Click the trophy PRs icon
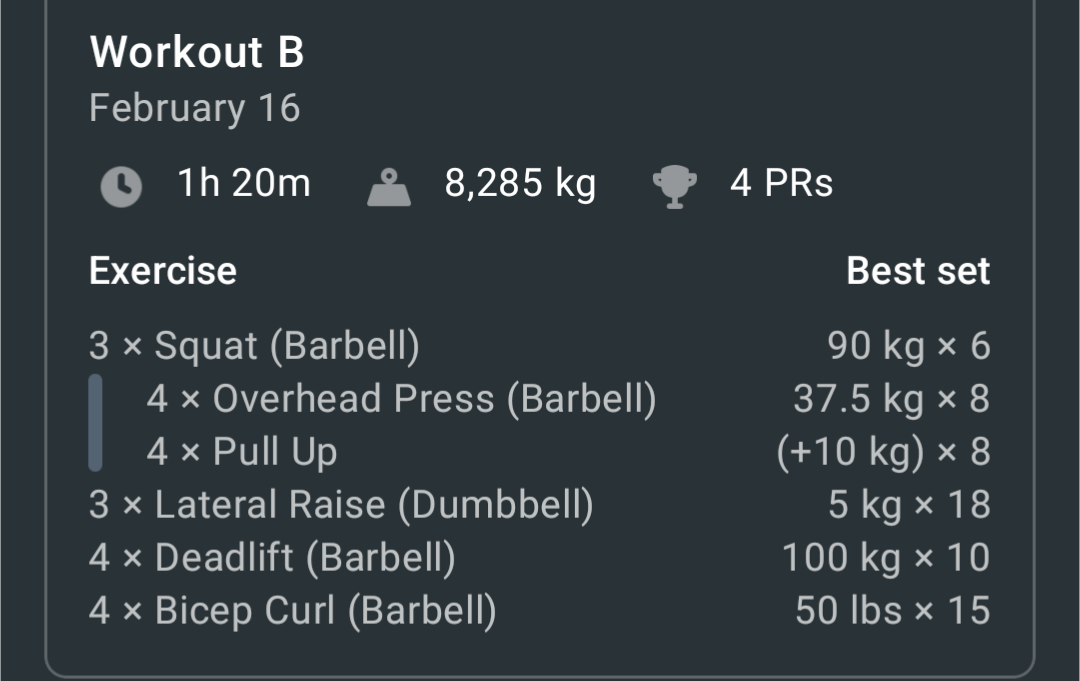1080x681 pixels. tap(674, 187)
